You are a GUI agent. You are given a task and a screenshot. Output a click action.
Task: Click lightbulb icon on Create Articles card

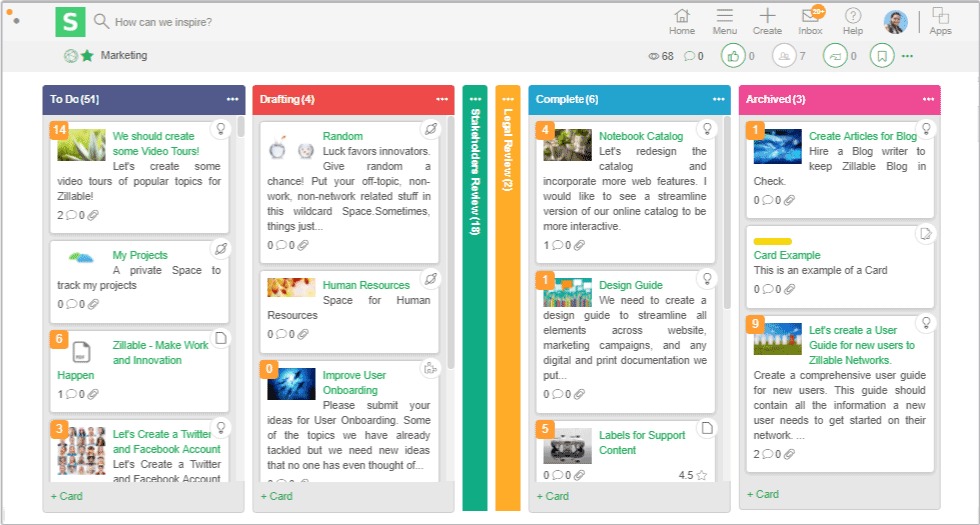click(x=926, y=129)
